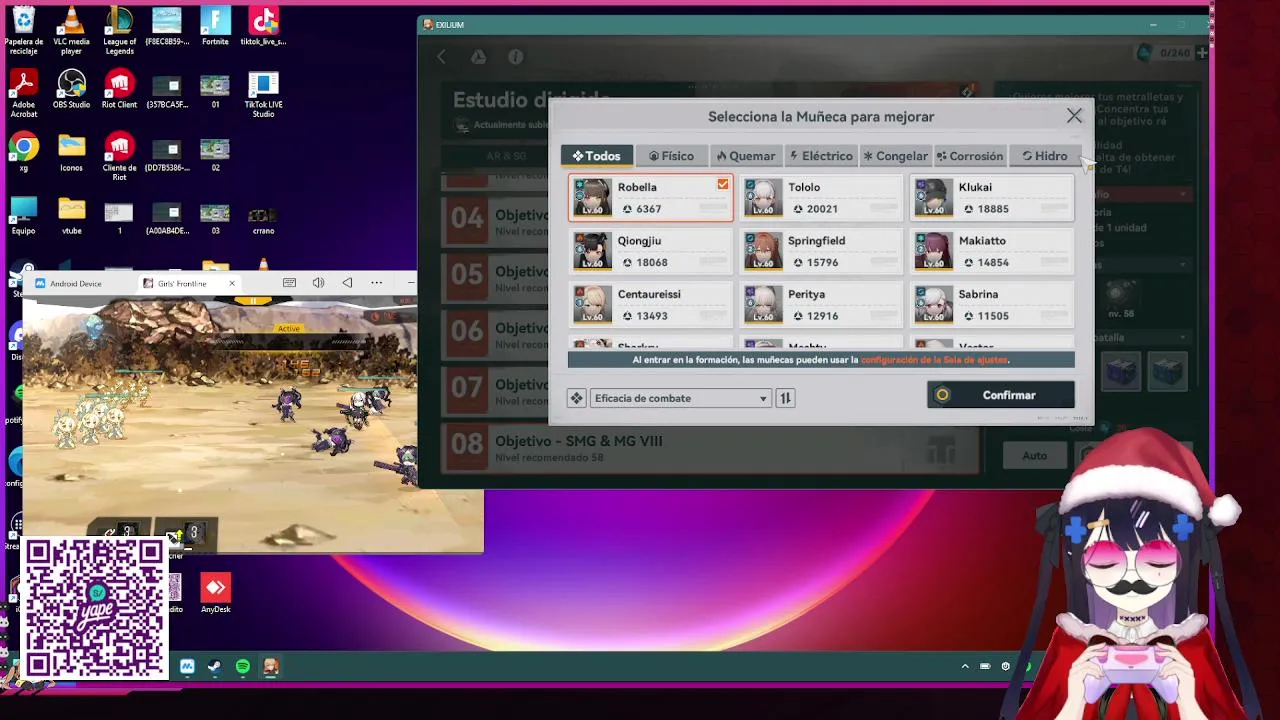Screen dimensions: 1280x720
Task: Open TikTok LIVE Studio shortcut
Action: [263, 94]
